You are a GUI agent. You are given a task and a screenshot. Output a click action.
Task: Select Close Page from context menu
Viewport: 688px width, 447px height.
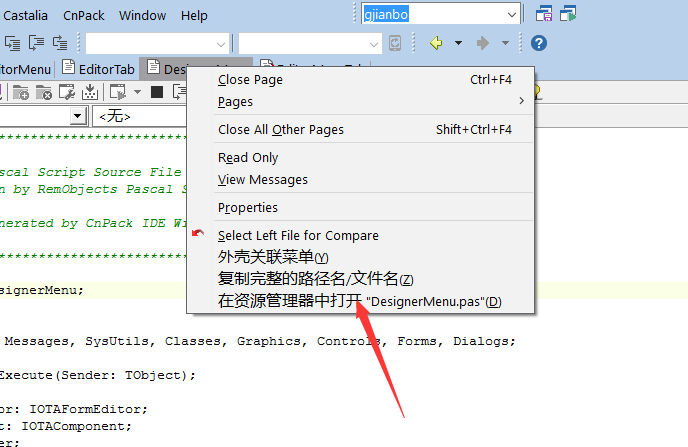pos(250,79)
